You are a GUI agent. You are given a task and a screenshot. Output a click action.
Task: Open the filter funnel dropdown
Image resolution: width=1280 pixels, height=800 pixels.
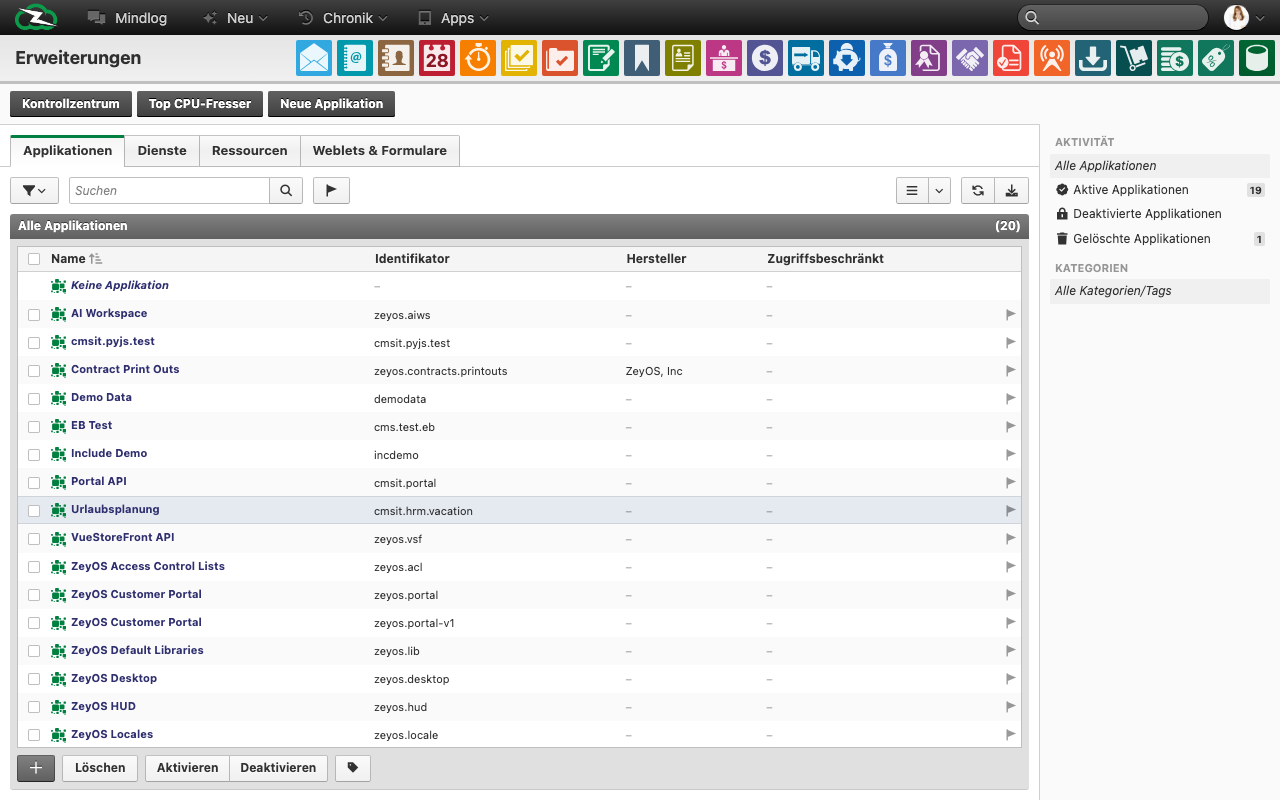point(34,190)
